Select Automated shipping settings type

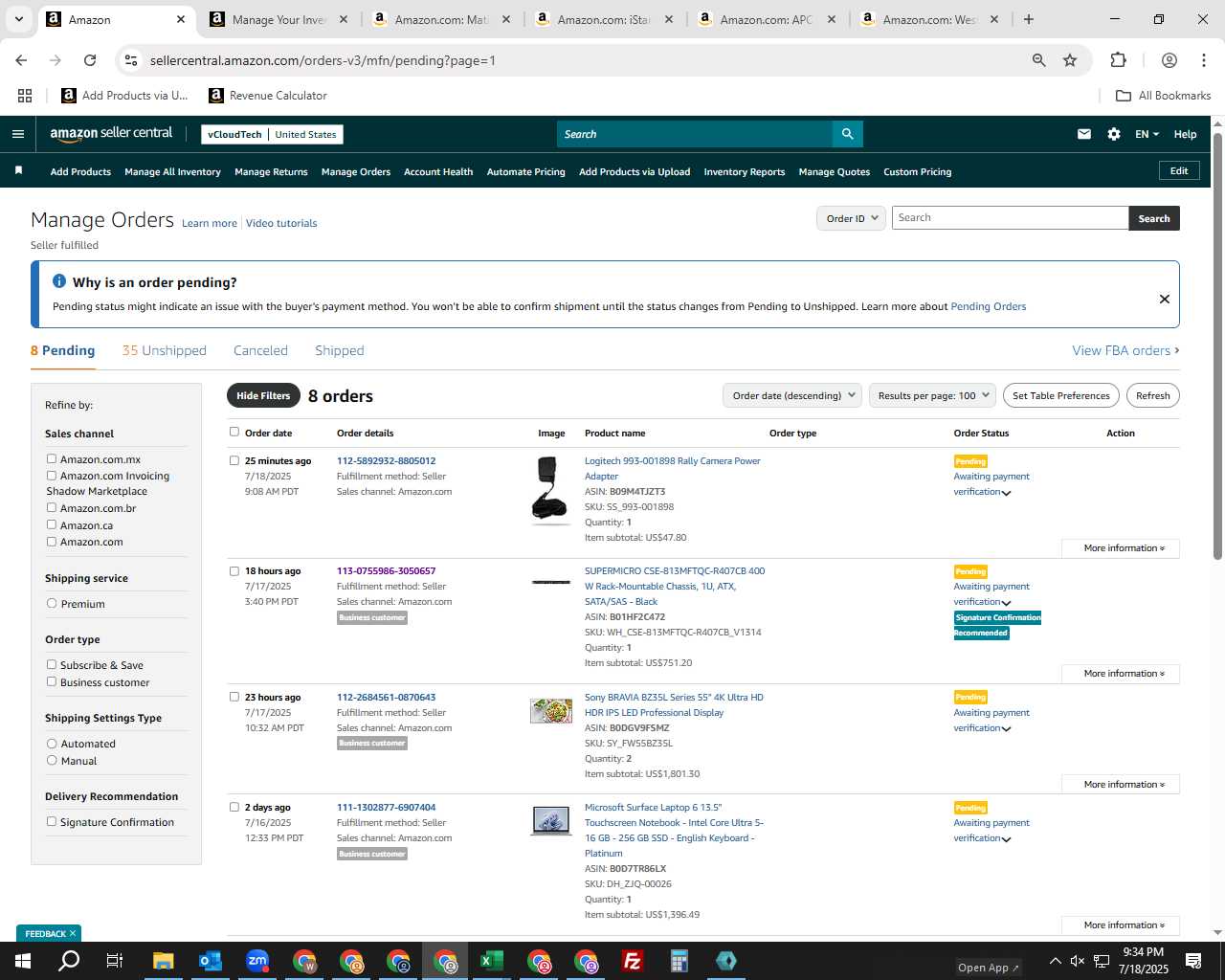click(x=52, y=744)
